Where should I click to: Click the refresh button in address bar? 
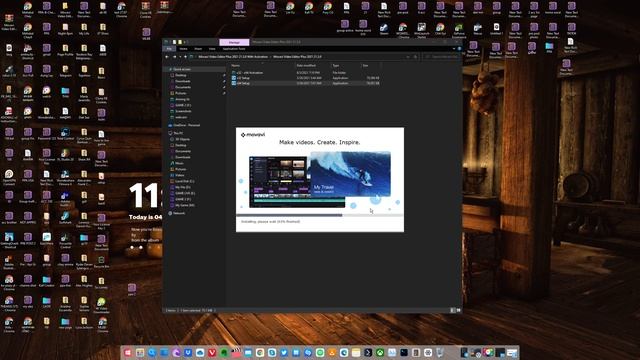[416, 57]
